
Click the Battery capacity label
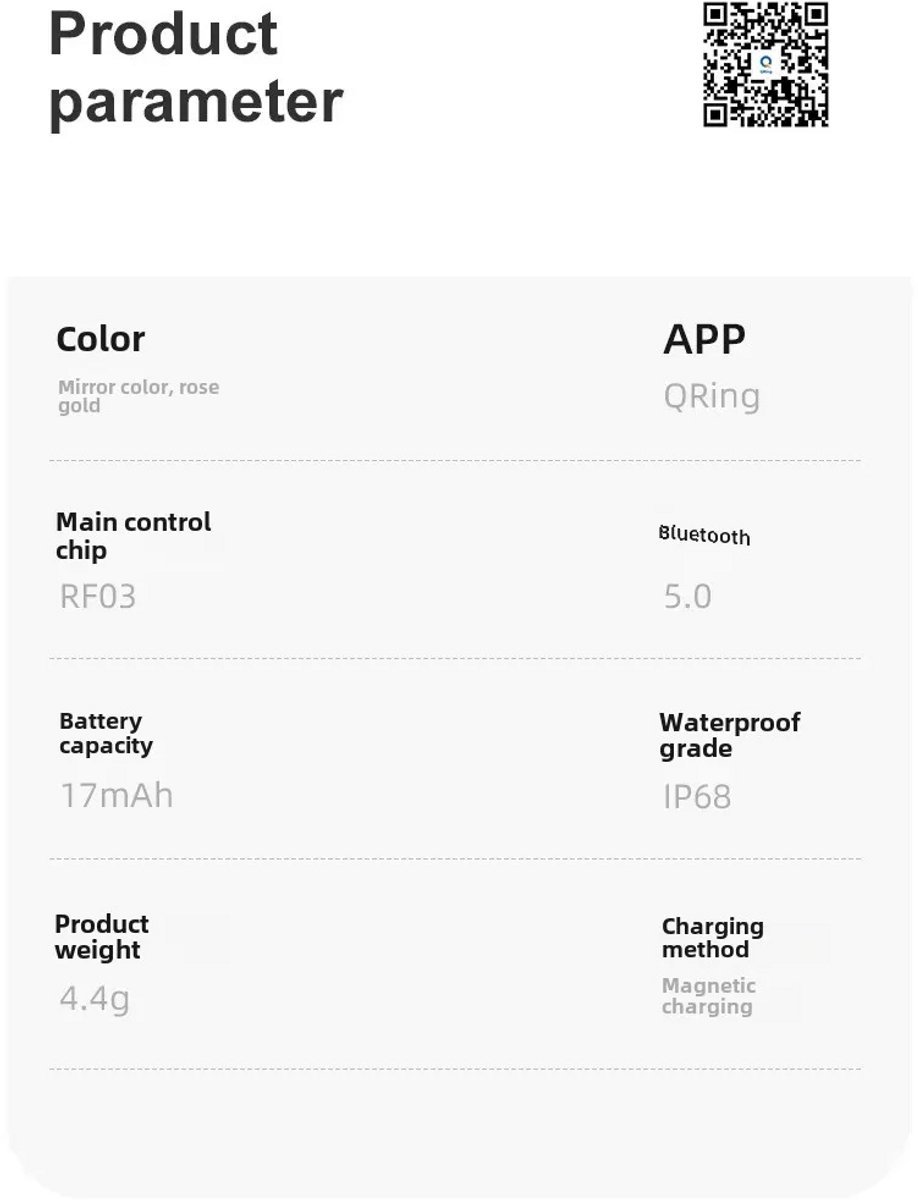[105, 733]
